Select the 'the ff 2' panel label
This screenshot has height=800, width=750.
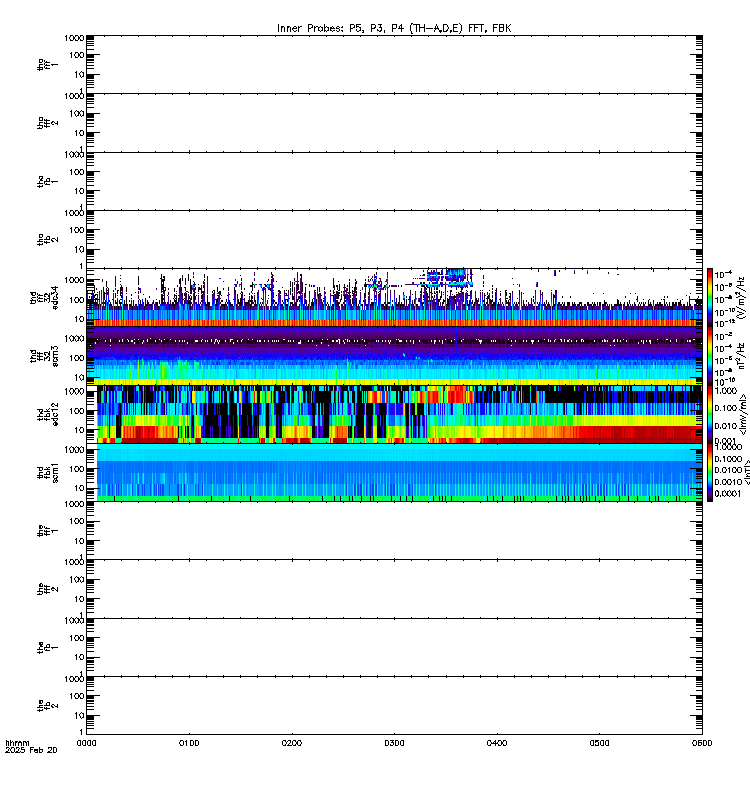47,589
